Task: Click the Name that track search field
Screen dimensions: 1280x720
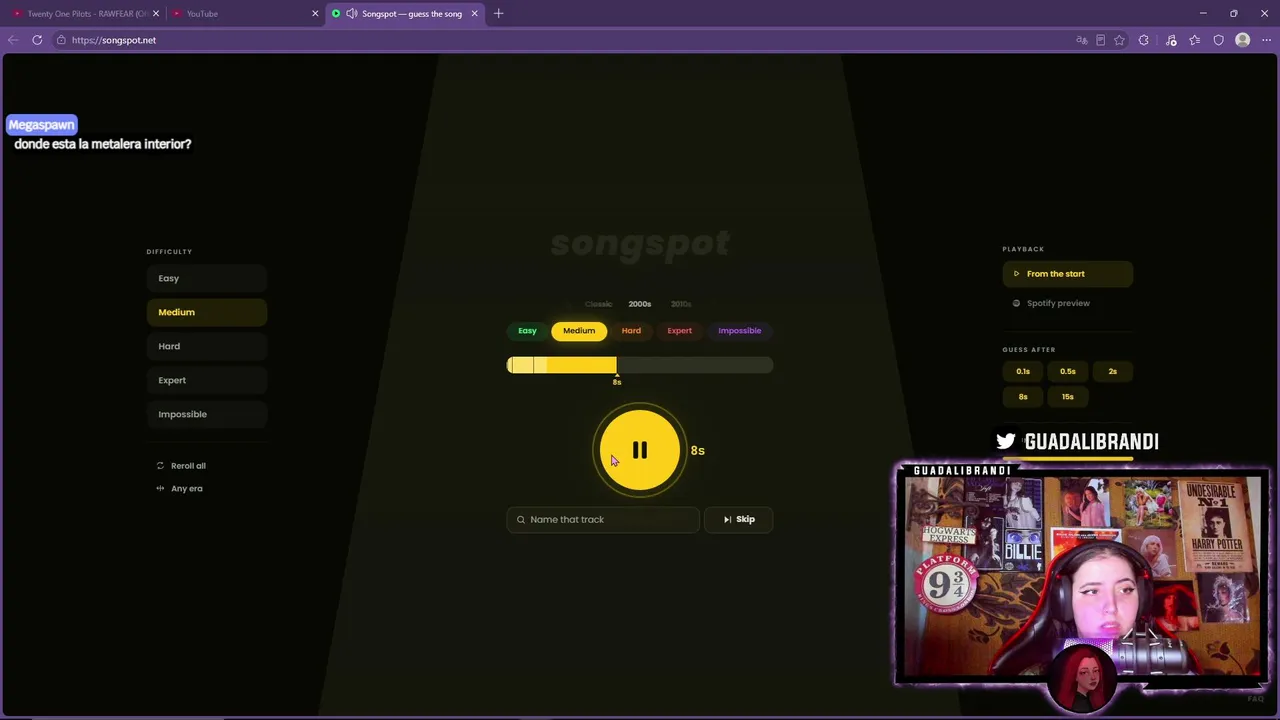Action: [x=603, y=519]
